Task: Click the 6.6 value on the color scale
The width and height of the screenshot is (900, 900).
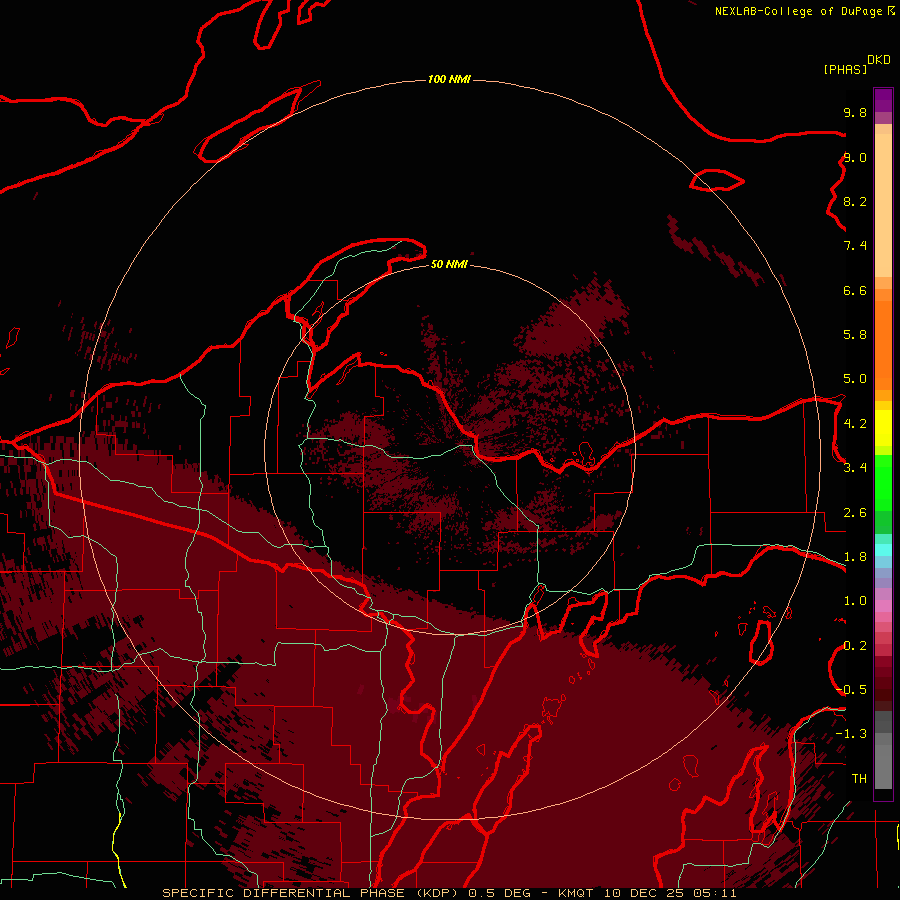Action: tap(855, 290)
